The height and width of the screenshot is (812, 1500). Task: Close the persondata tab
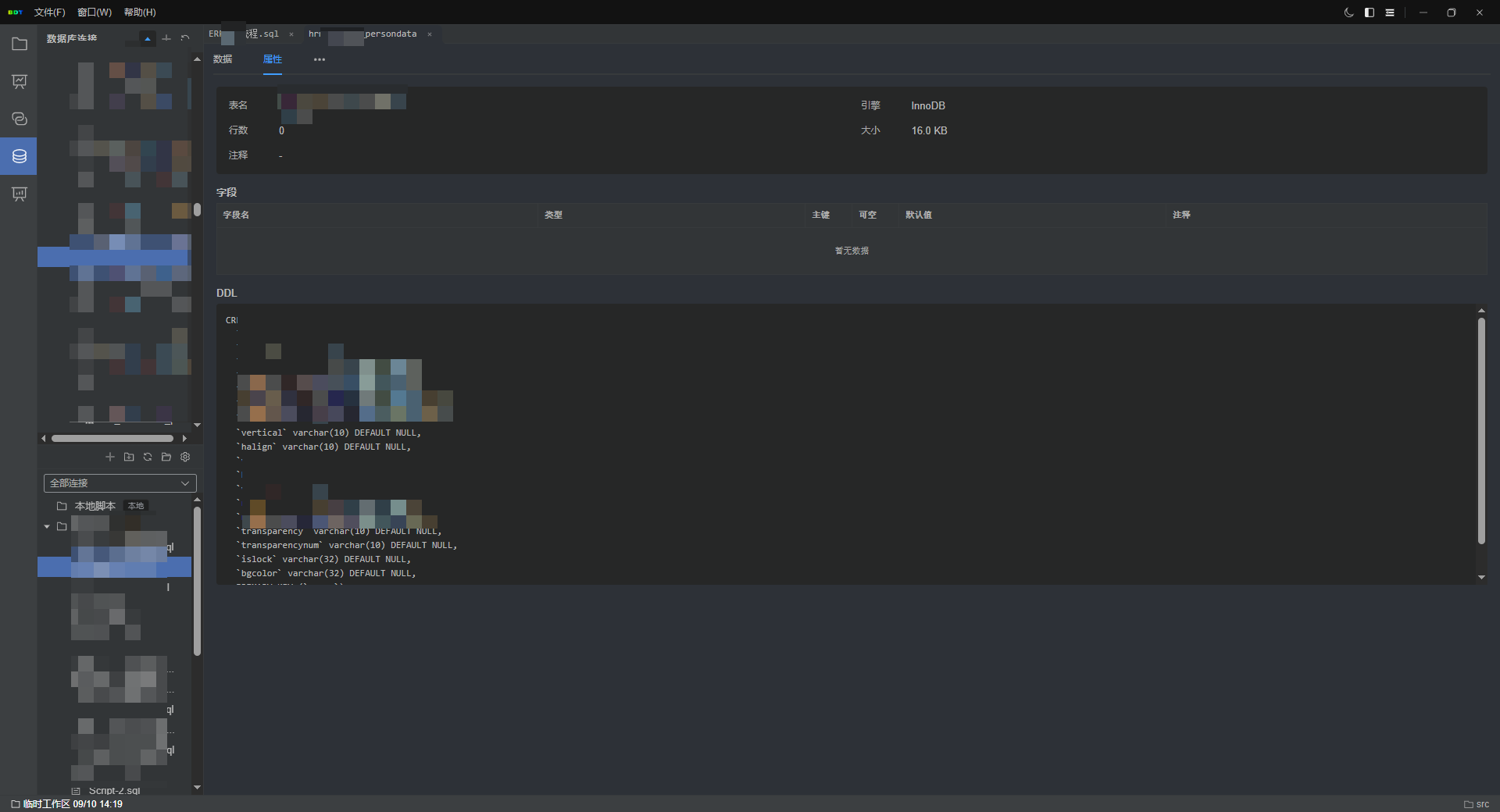coord(430,34)
